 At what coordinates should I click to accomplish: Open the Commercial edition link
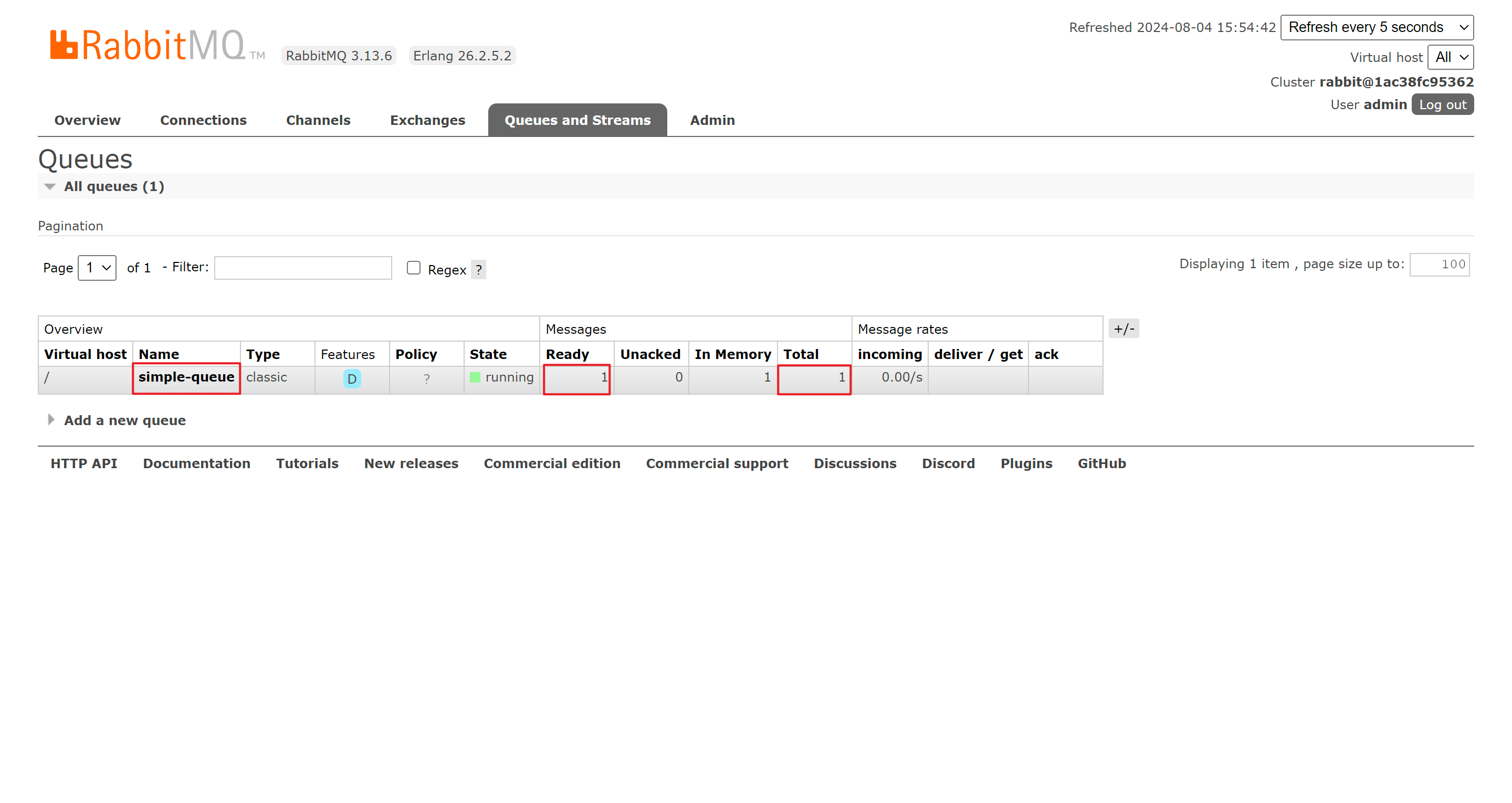552,464
